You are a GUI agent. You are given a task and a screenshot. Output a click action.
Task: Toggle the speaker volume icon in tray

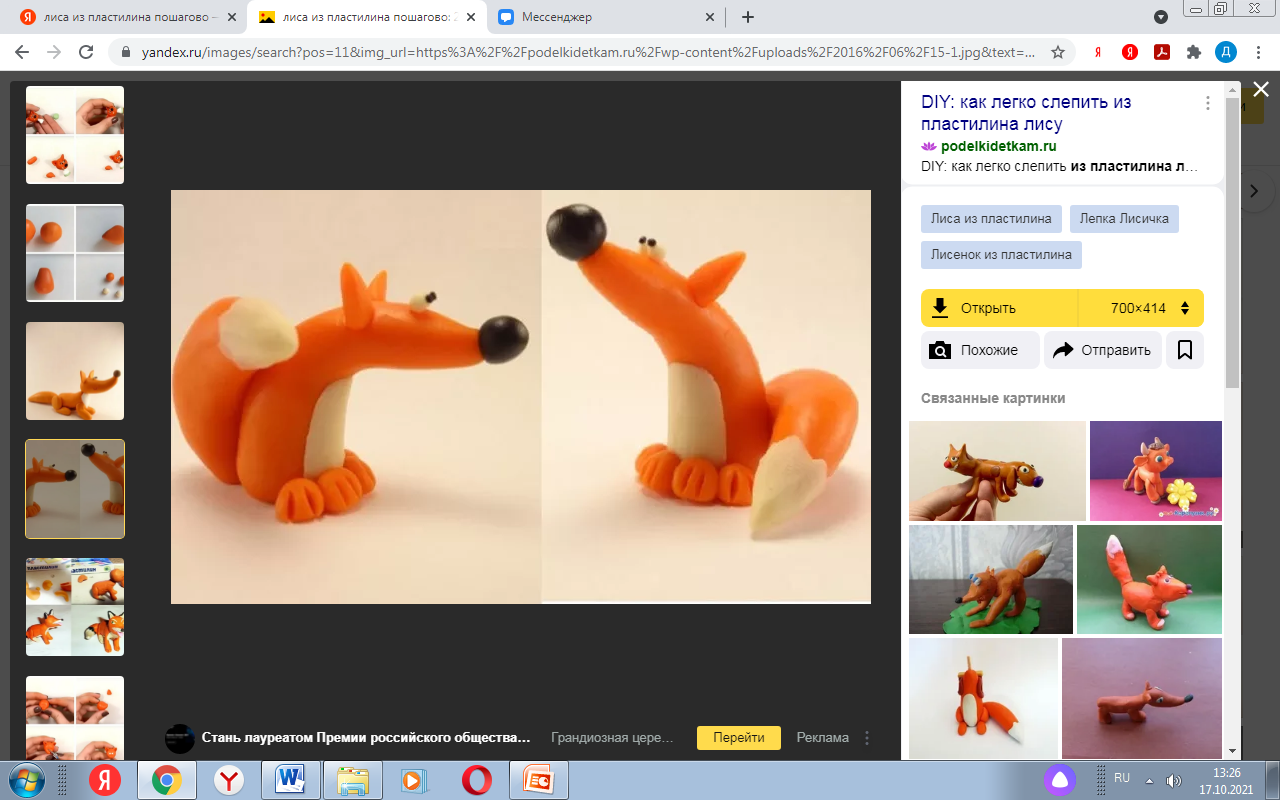point(1173,780)
